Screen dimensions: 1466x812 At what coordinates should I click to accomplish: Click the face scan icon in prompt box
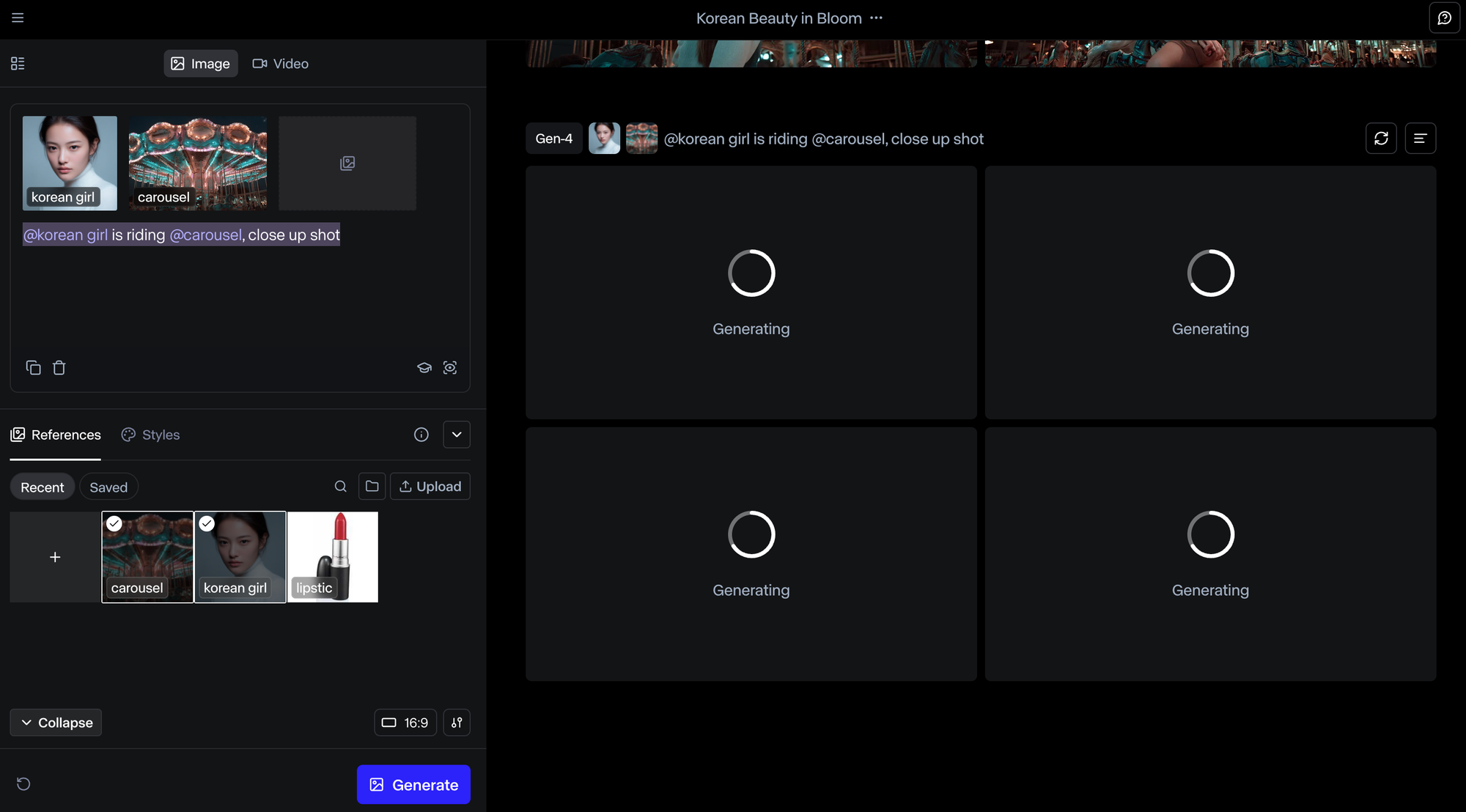(x=450, y=368)
